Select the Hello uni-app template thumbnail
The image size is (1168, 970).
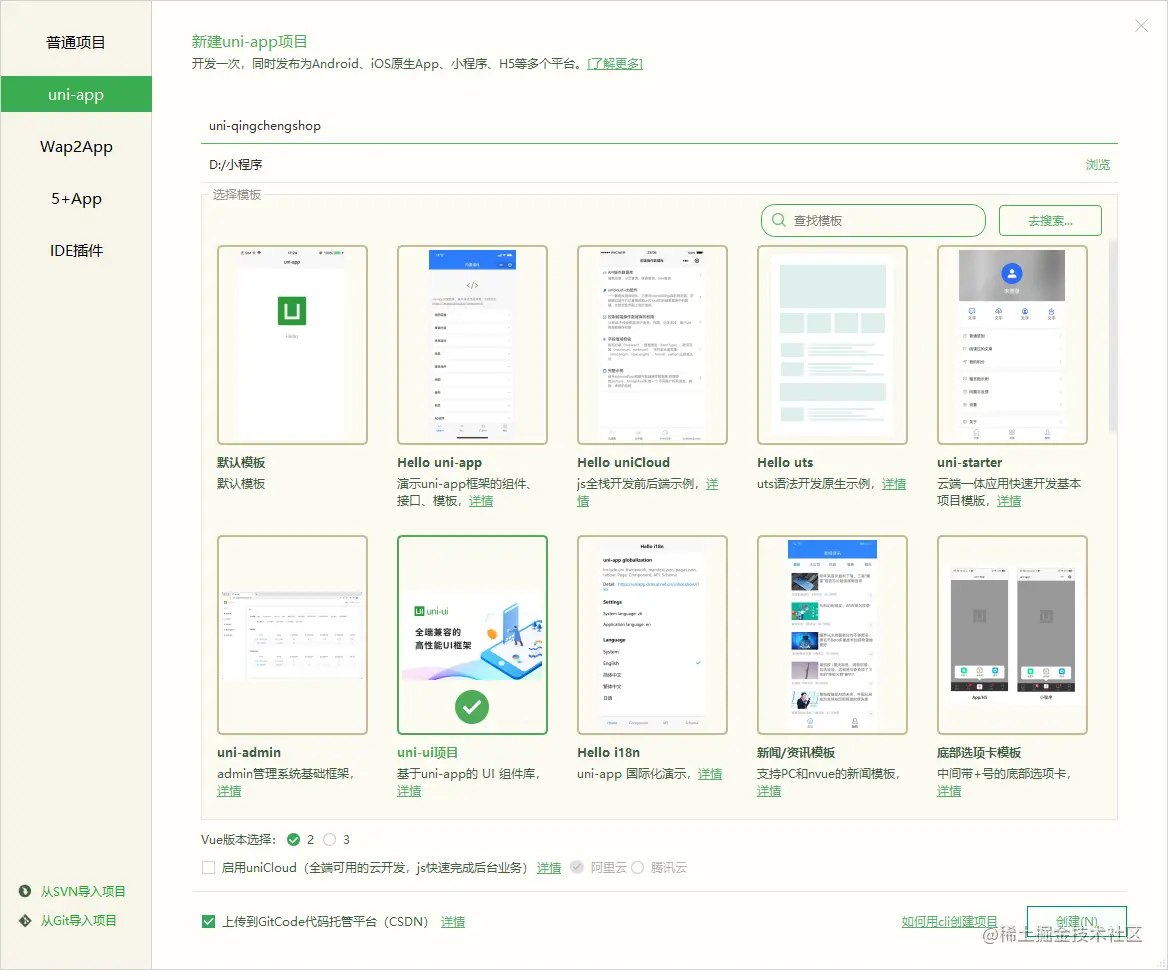tap(472, 345)
